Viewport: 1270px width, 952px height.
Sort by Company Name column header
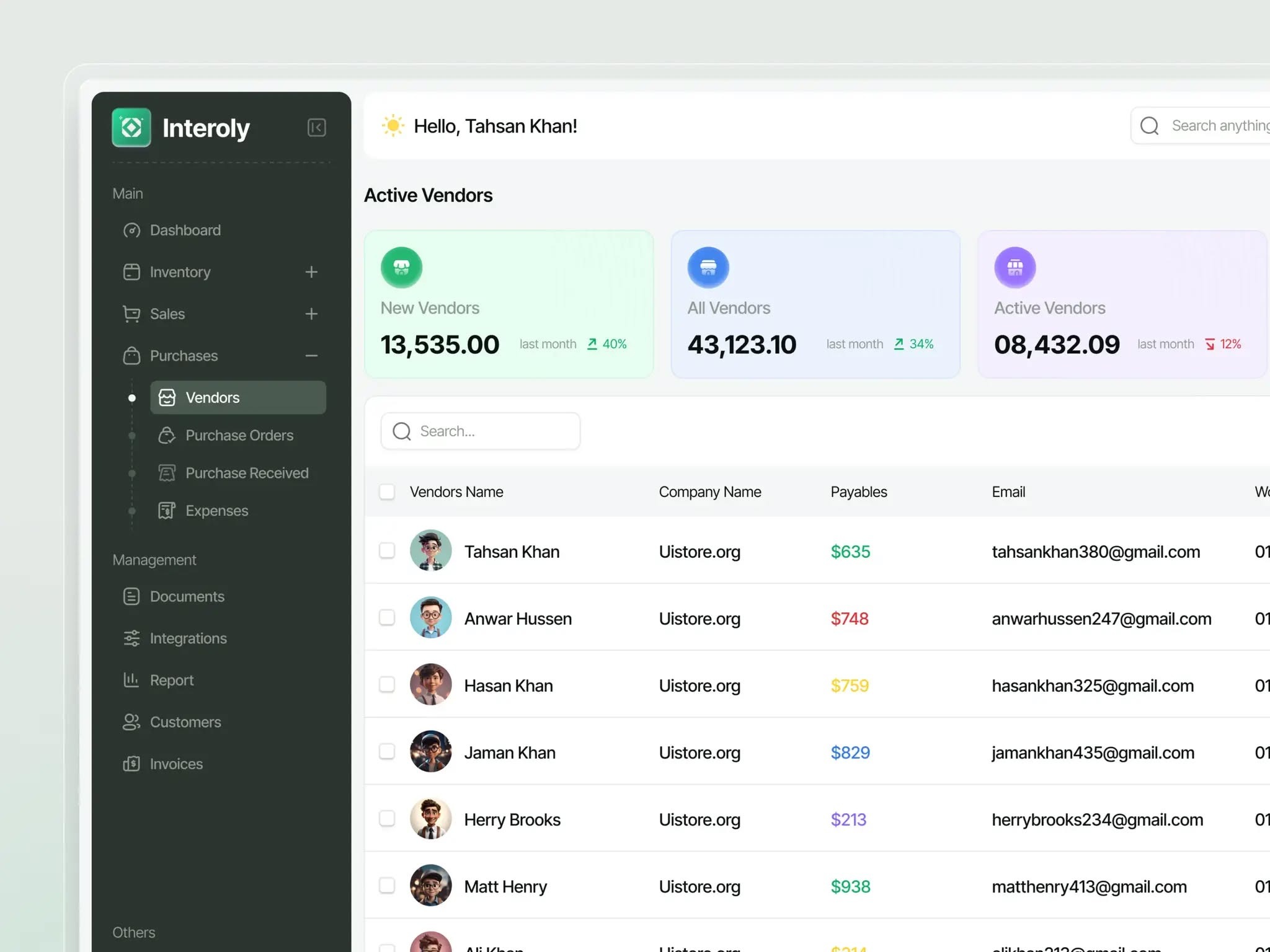pyautogui.click(x=710, y=492)
